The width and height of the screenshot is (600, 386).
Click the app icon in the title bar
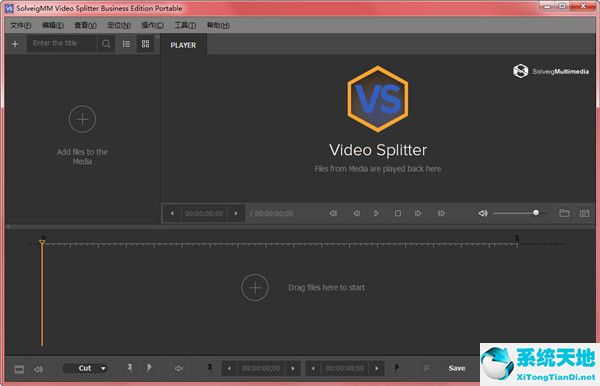click(9, 8)
